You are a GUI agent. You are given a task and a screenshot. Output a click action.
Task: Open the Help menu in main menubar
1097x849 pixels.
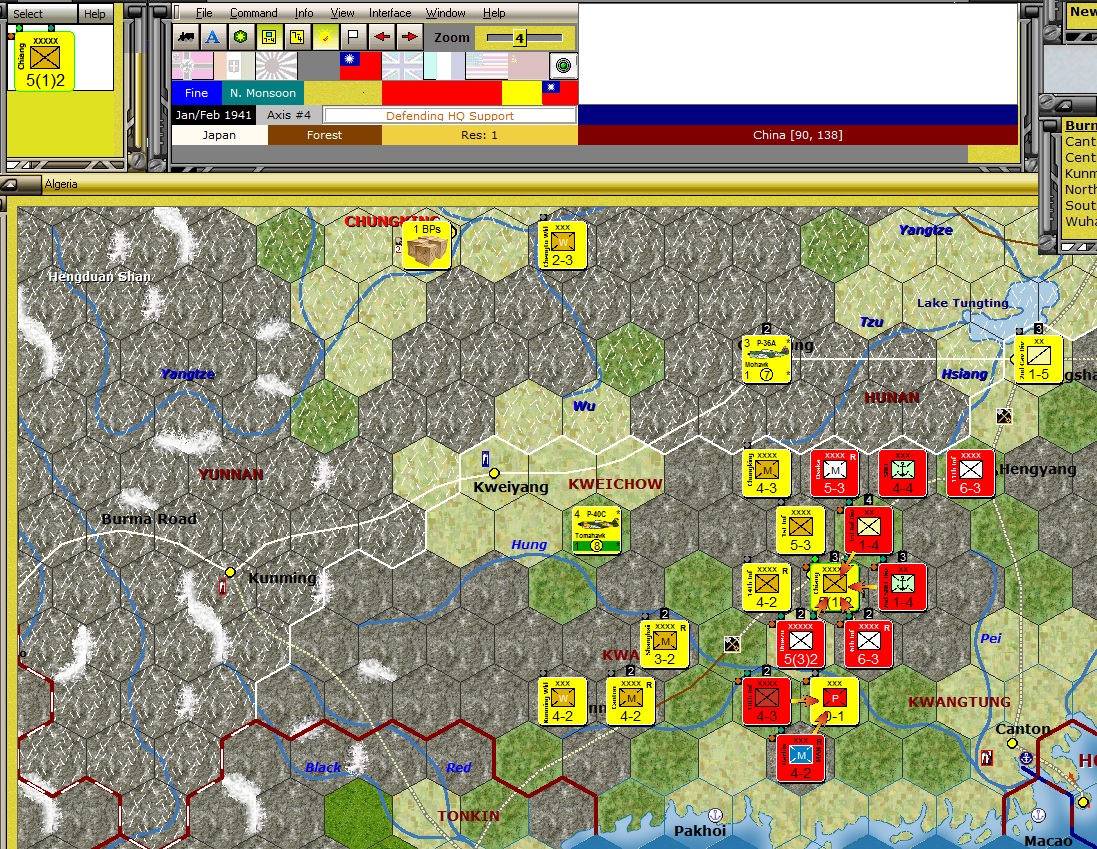tap(494, 13)
